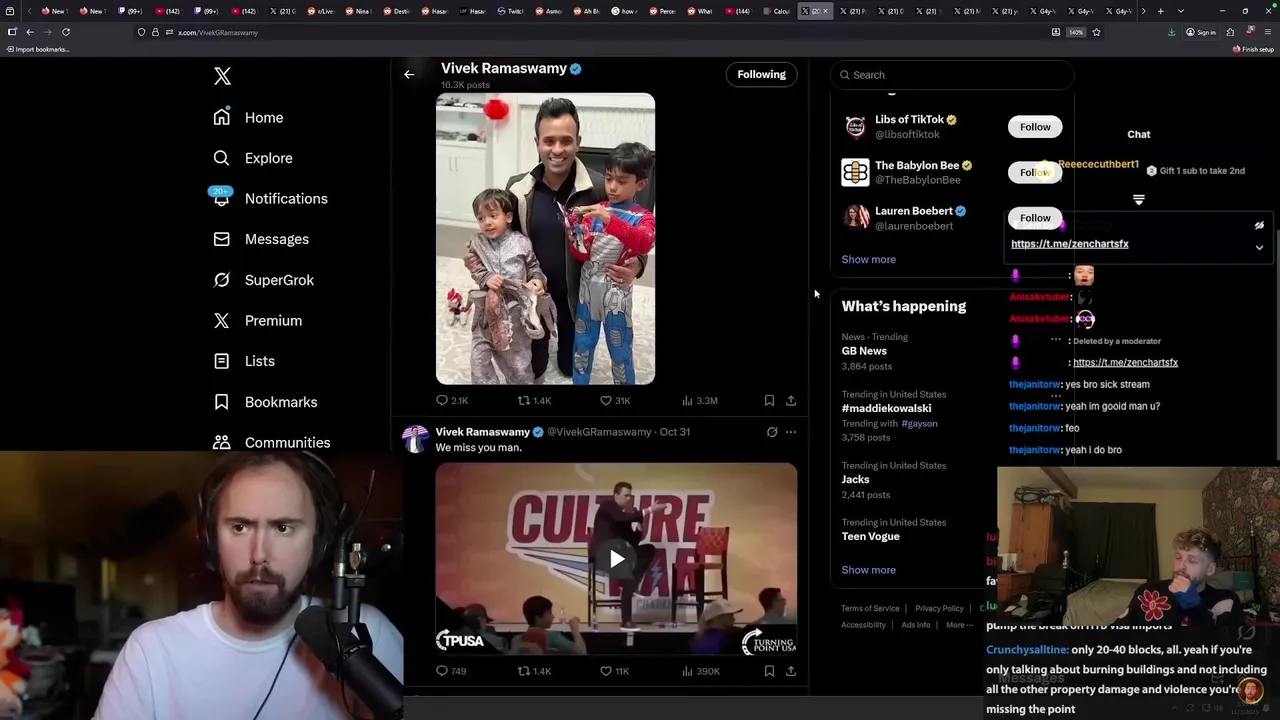Open Bookmarks in the sidebar
This screenshot has height=720, width=1280.
tap(265, 402)
